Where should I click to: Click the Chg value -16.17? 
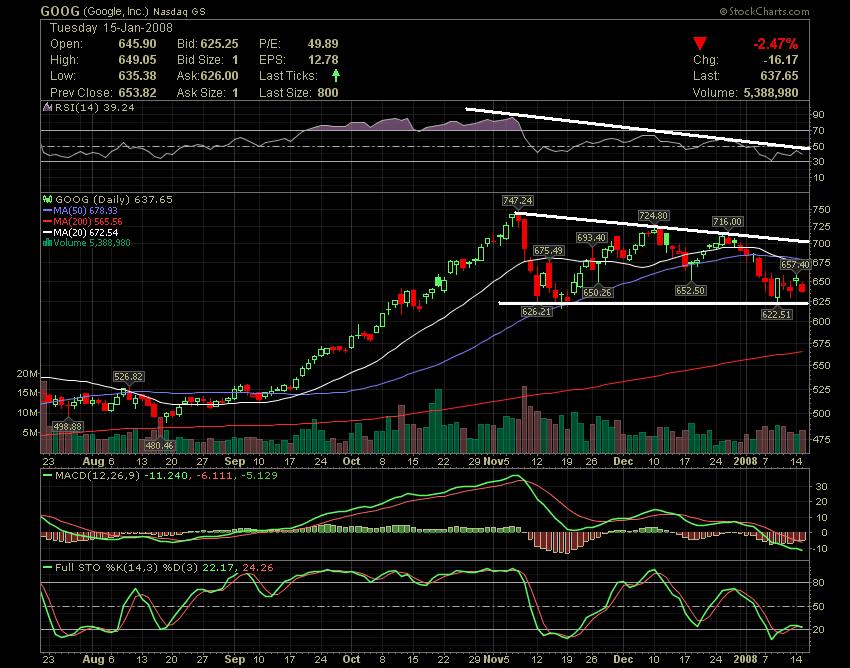pos(780,60)
